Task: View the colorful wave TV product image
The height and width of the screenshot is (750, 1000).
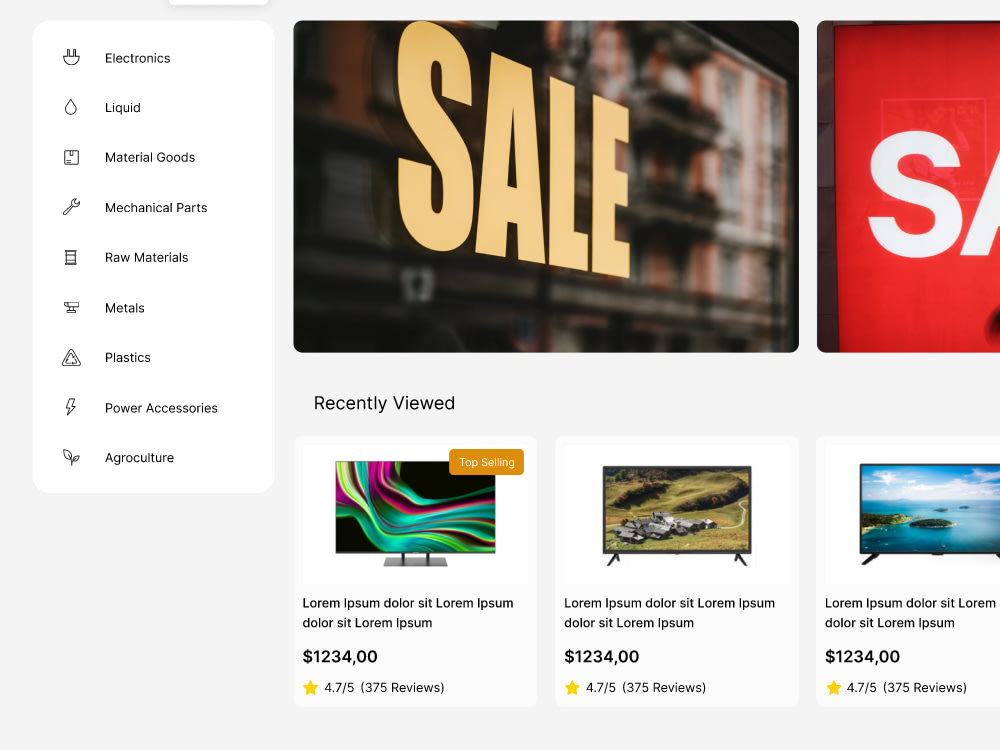Action: (415, 514)
